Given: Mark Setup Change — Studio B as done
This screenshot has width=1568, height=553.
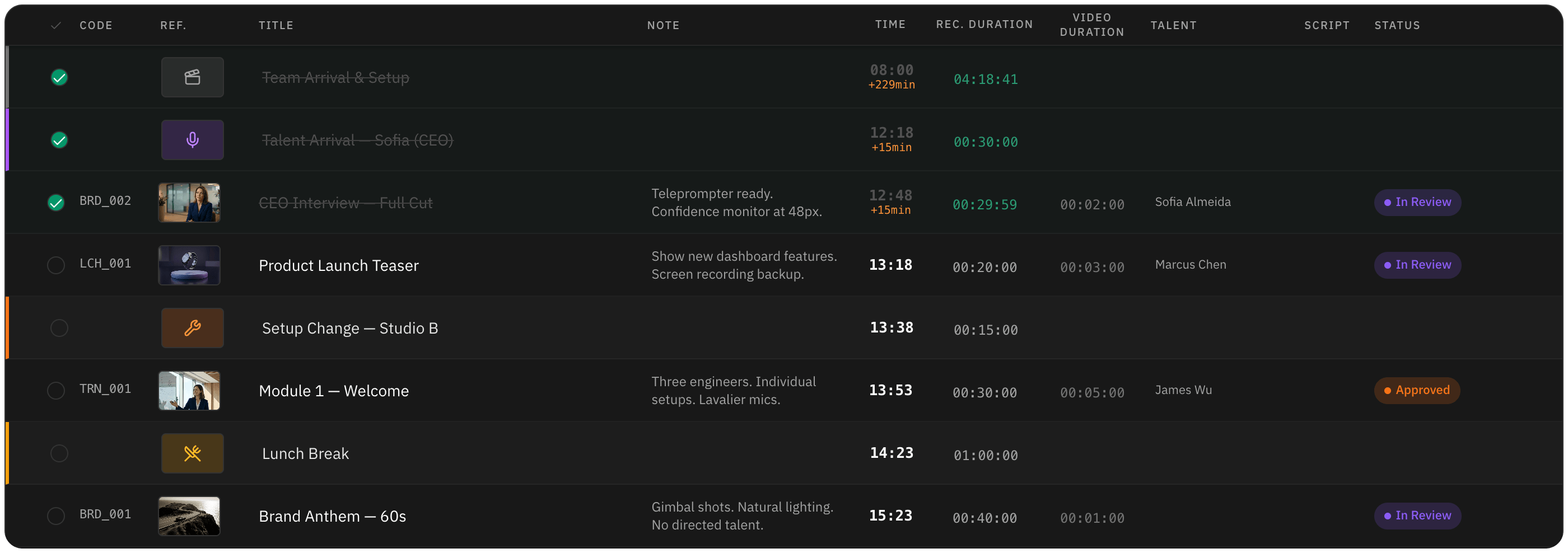Looking at the screenshot, I should pos(59,328).
